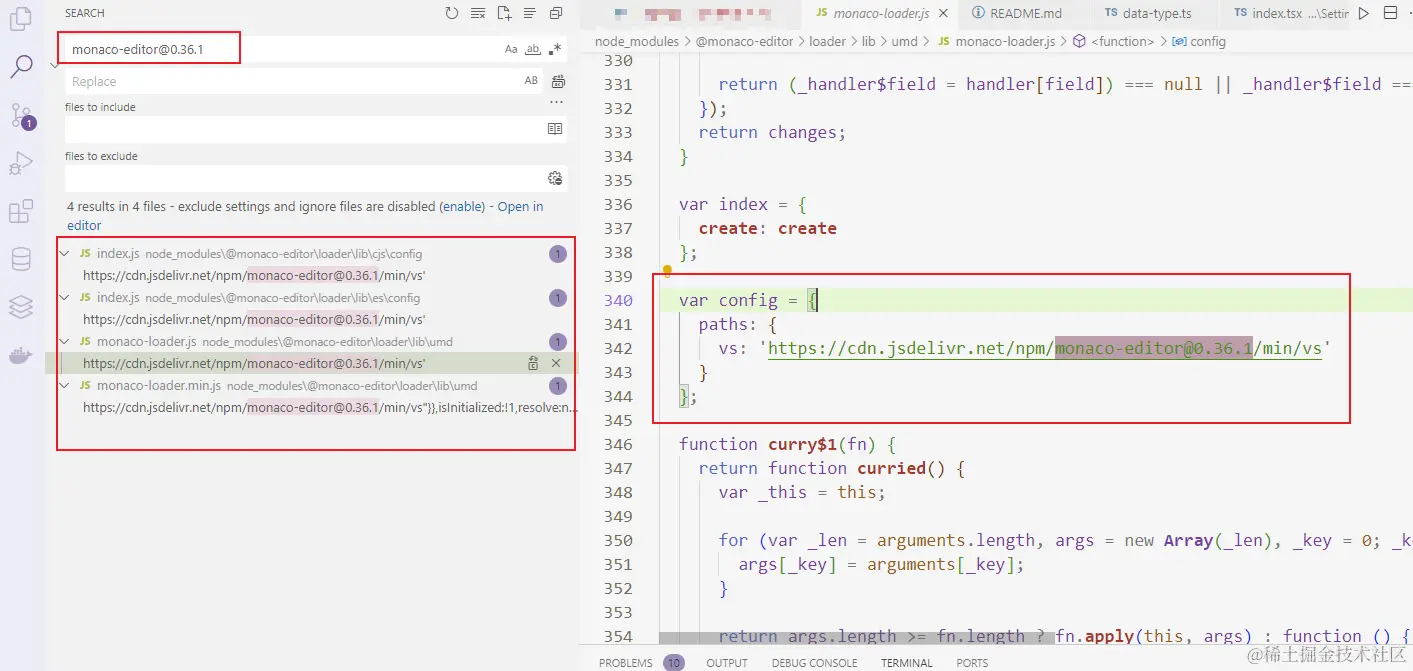Switch to the README.md tab
This screenshot has height=671, width=1413.
point(1016,13)
